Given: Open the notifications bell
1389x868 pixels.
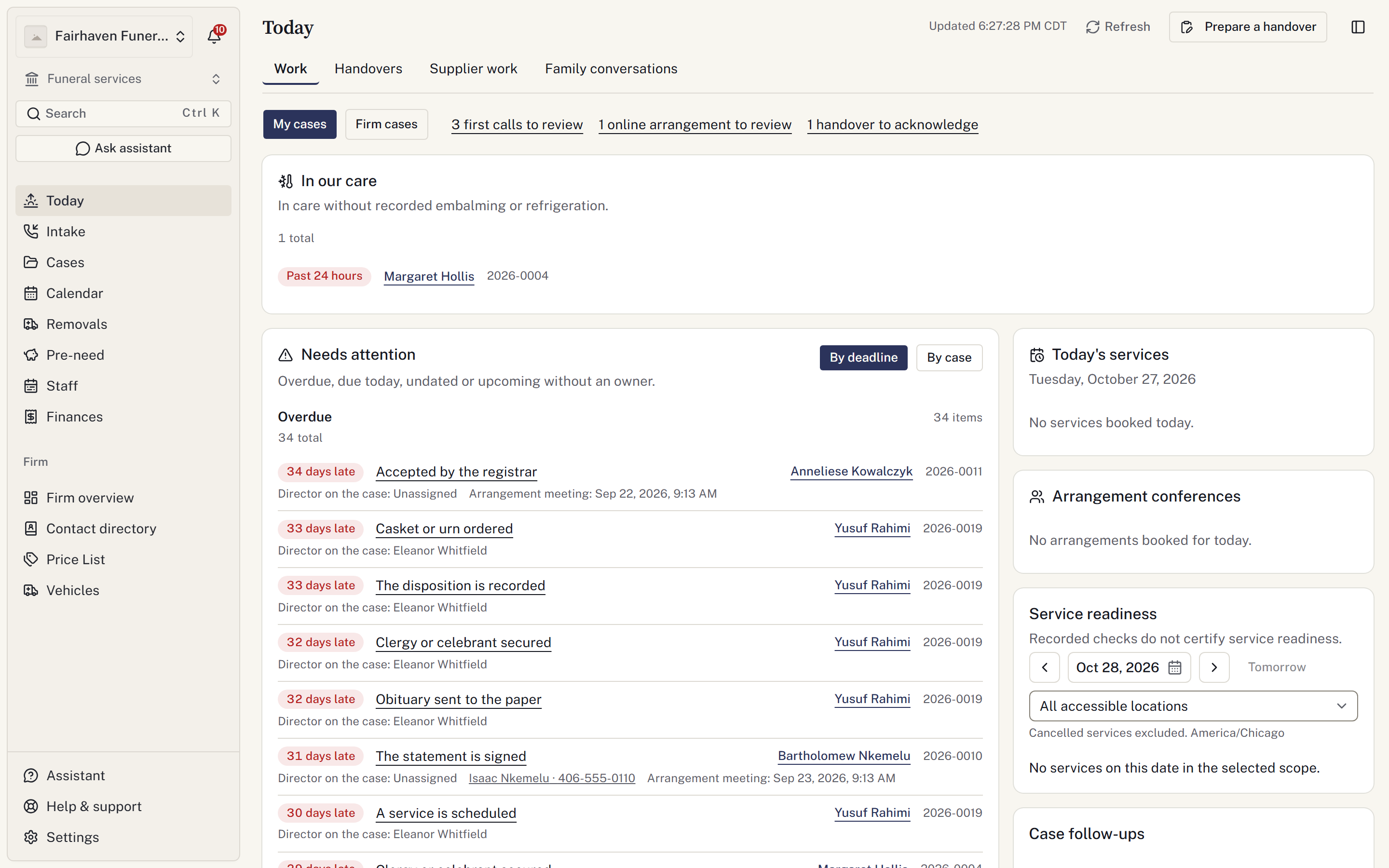Looking at the screenshot, I should coord(214,36).
